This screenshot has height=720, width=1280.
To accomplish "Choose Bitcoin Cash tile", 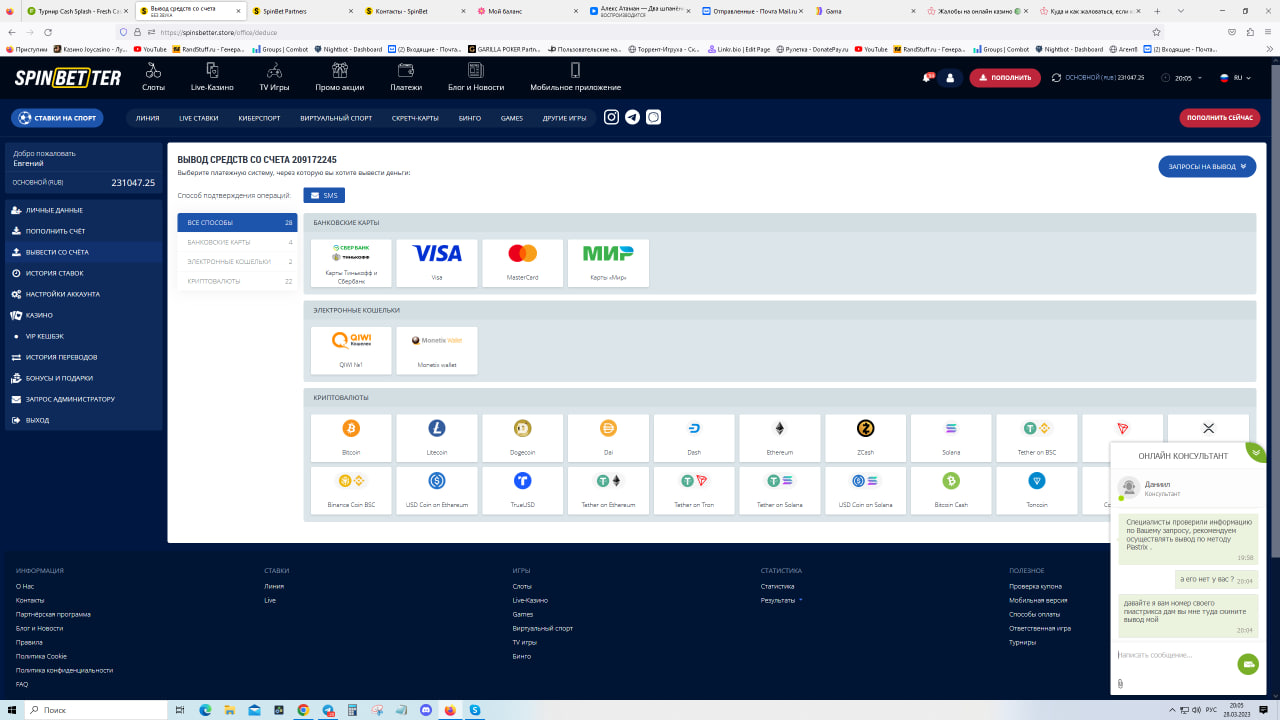I will pyautogui.click(x=951, y=491).
